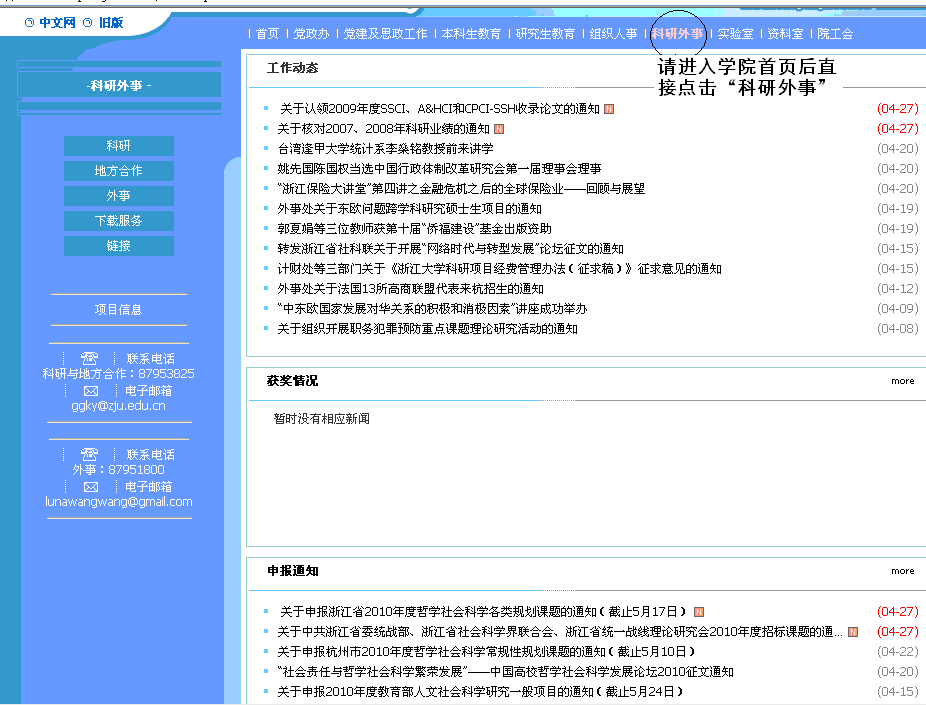
Task: Click the new badge beside 中共浙江省委统战部 notice
Action: [853, 632]
